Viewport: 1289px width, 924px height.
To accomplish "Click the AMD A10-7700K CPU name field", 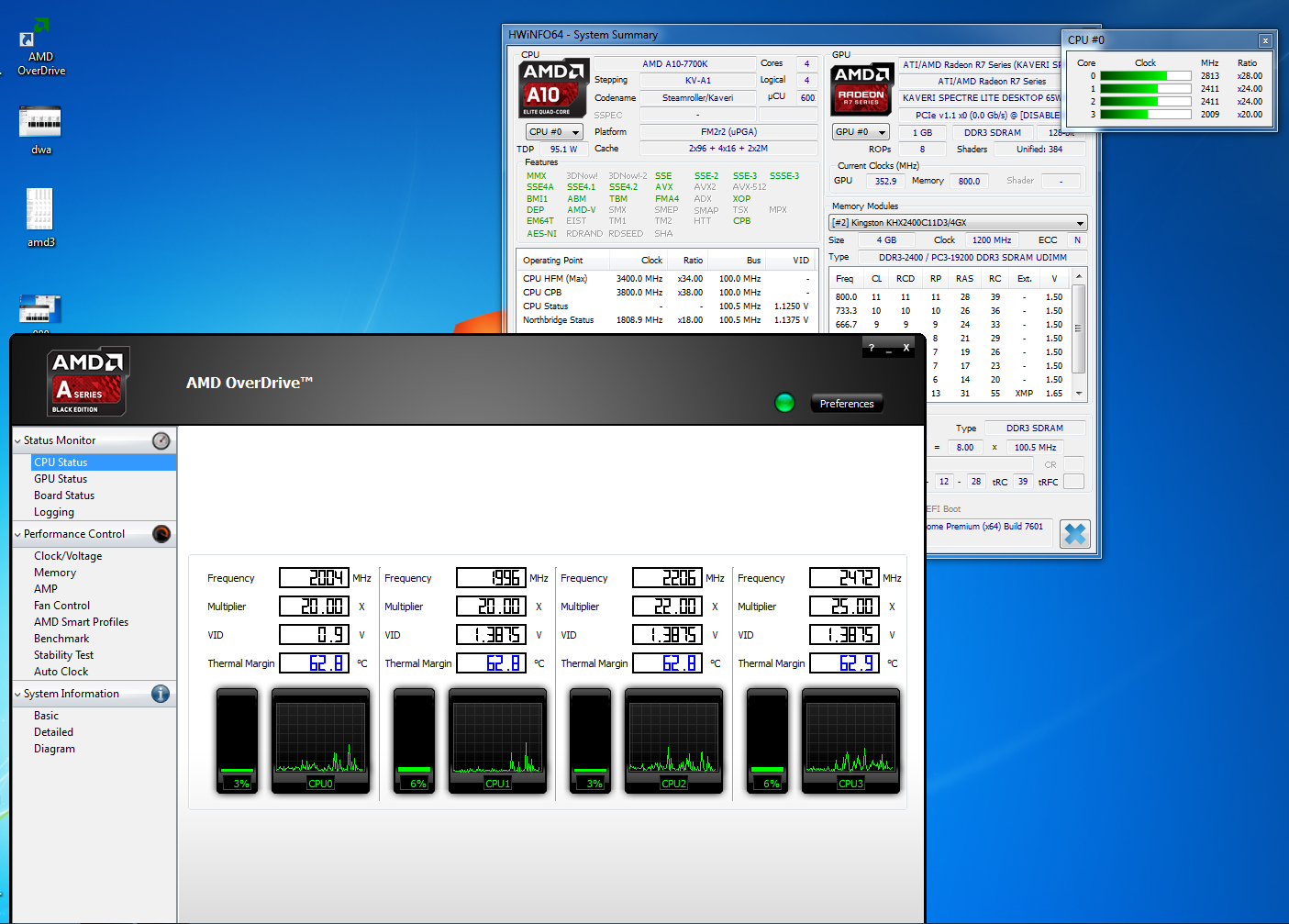I will (674, 64).
